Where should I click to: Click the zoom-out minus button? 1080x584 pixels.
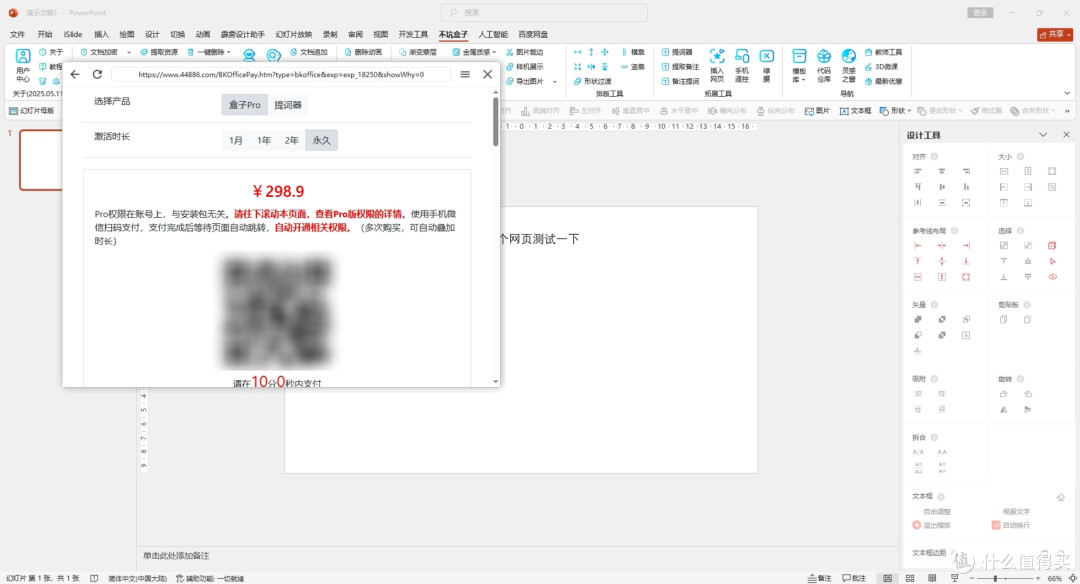pos(971,578)
